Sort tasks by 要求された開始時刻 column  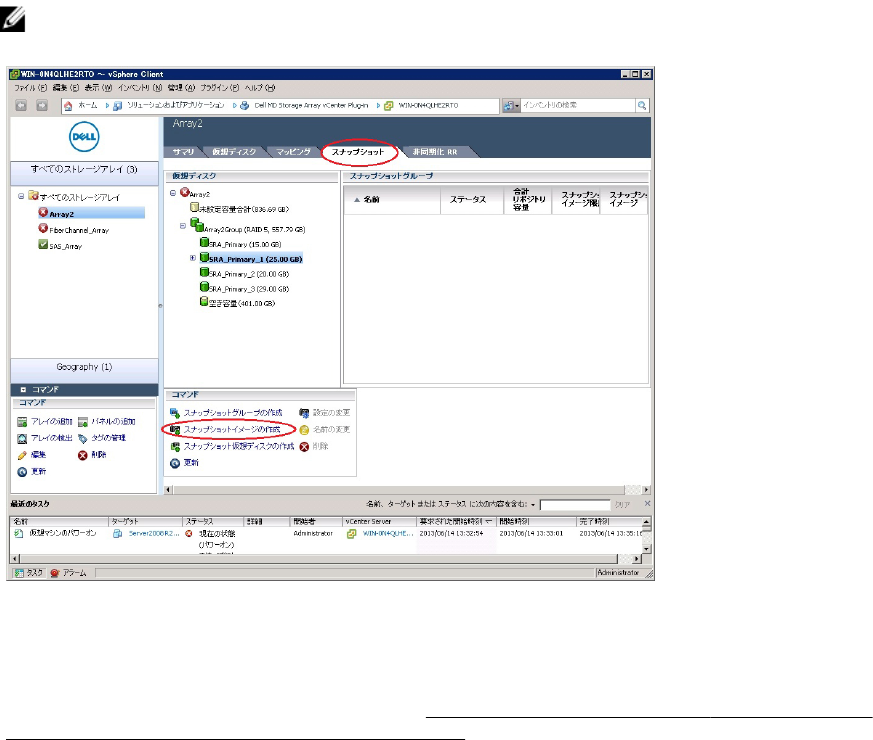tap(457, 522)
